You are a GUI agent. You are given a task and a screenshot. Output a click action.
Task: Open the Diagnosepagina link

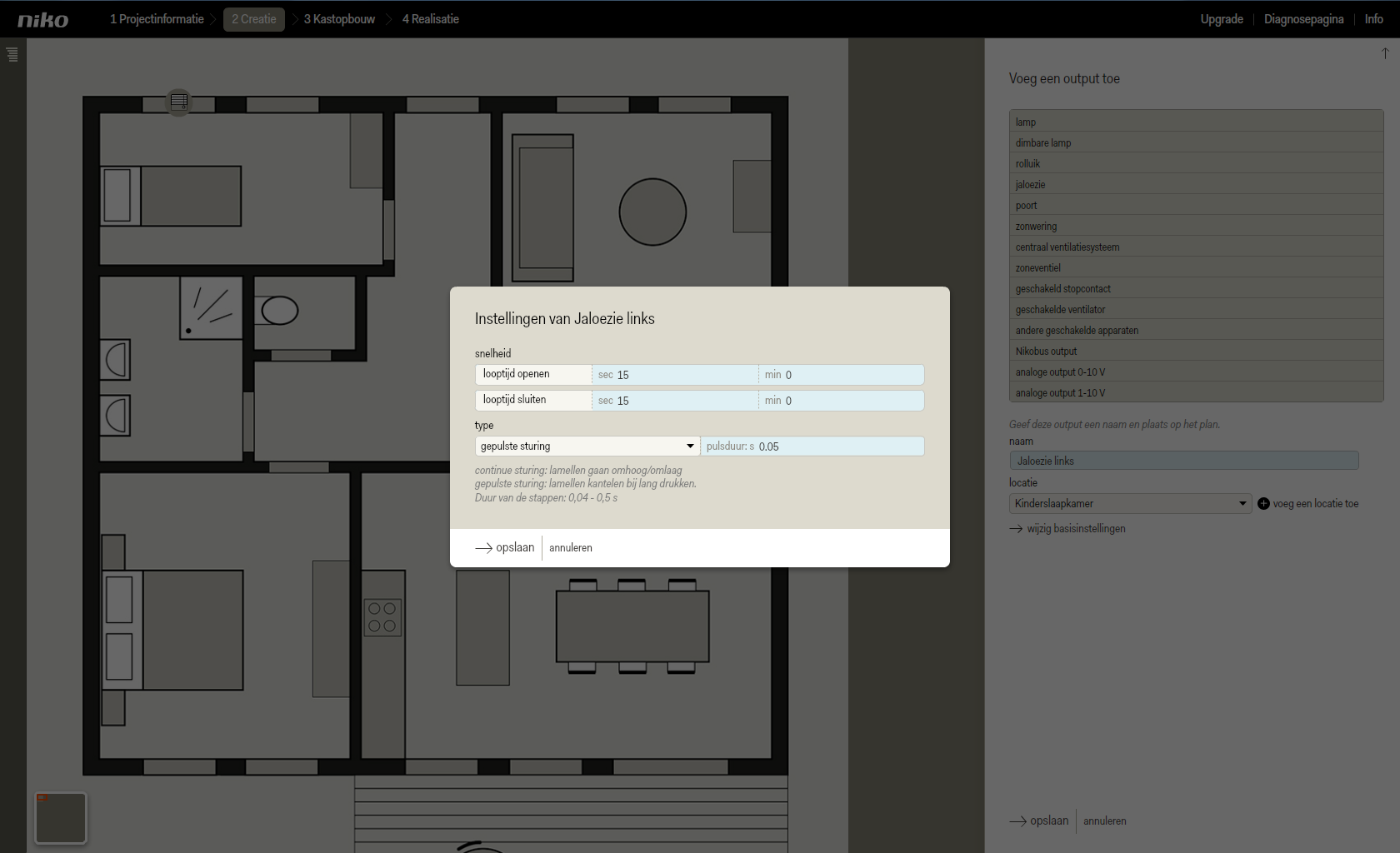(1303, 19)
